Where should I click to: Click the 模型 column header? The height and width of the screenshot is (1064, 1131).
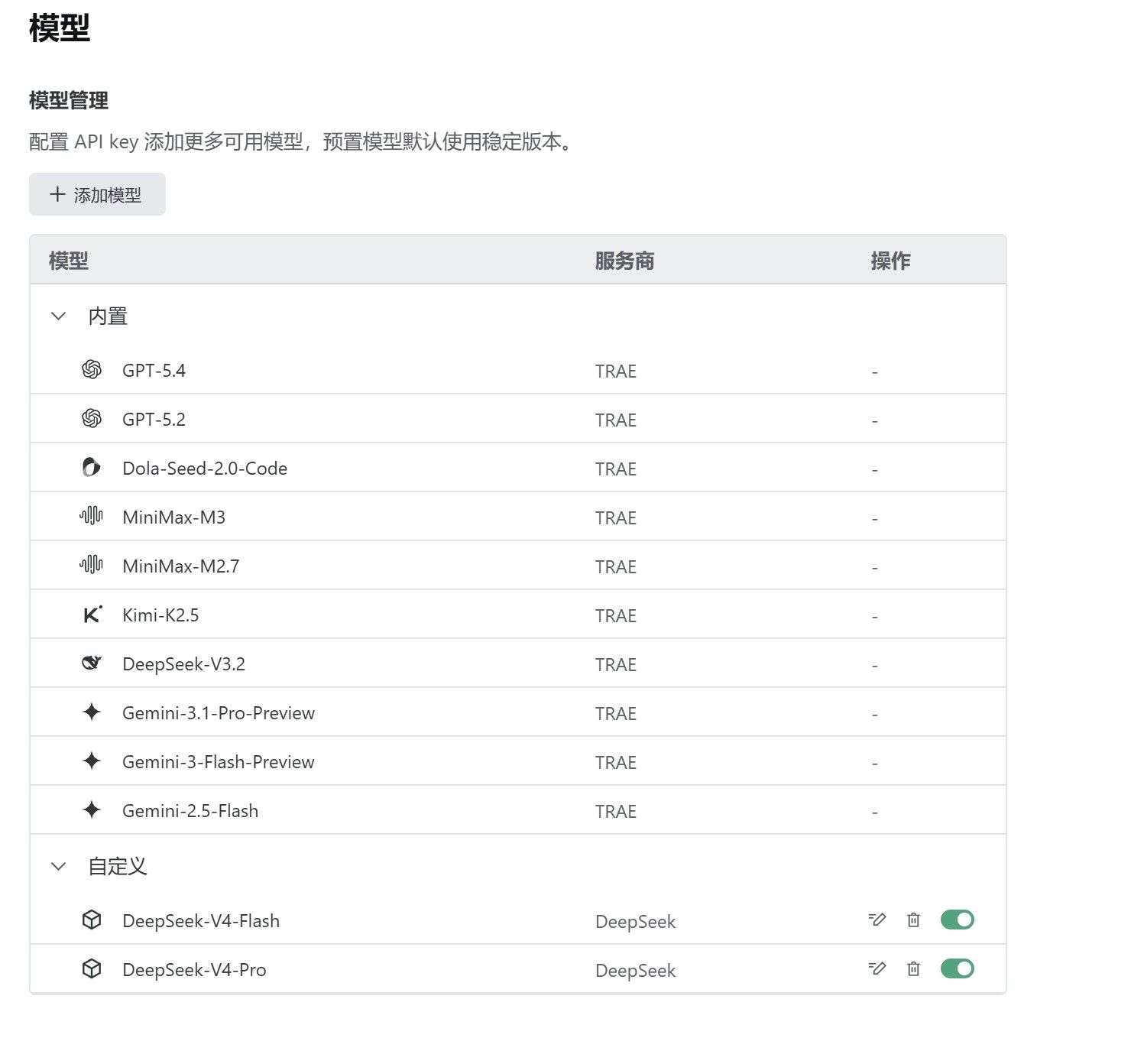pos(69,261)
